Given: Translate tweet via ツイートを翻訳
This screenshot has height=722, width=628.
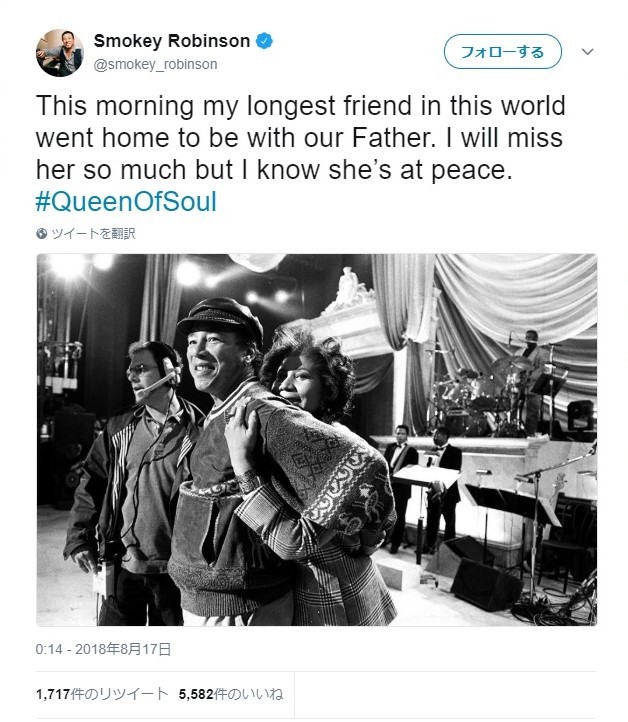Looking at the screenshot, I should (91, 234).
